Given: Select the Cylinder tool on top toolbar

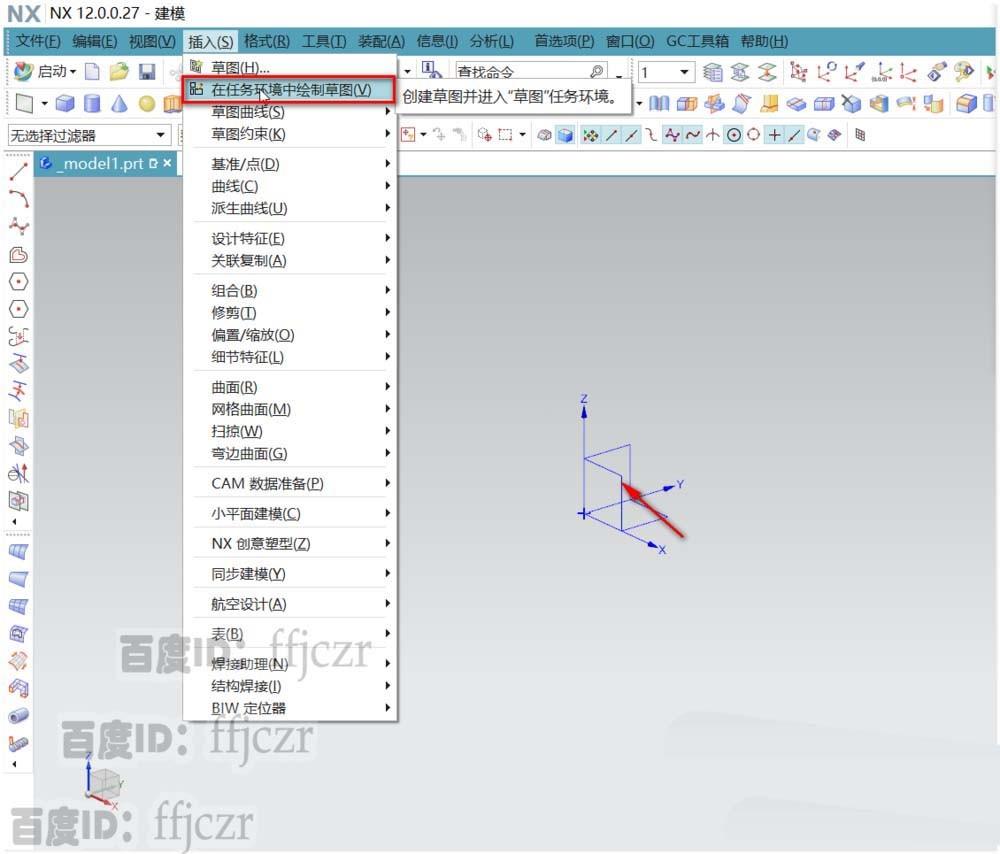Looking at the screenshot, I should tap(92, 102).
